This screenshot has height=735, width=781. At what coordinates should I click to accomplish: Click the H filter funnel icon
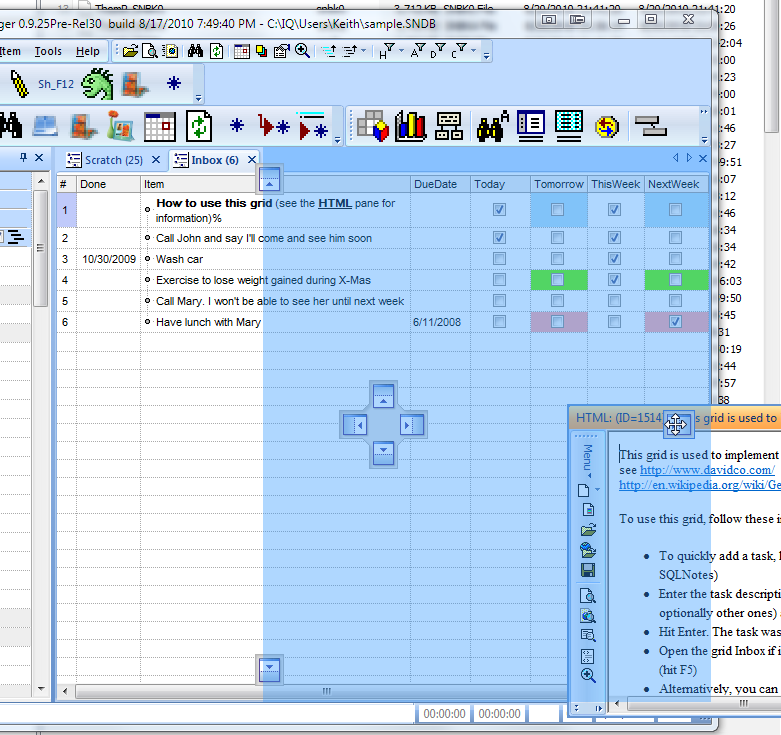[387, 51]
